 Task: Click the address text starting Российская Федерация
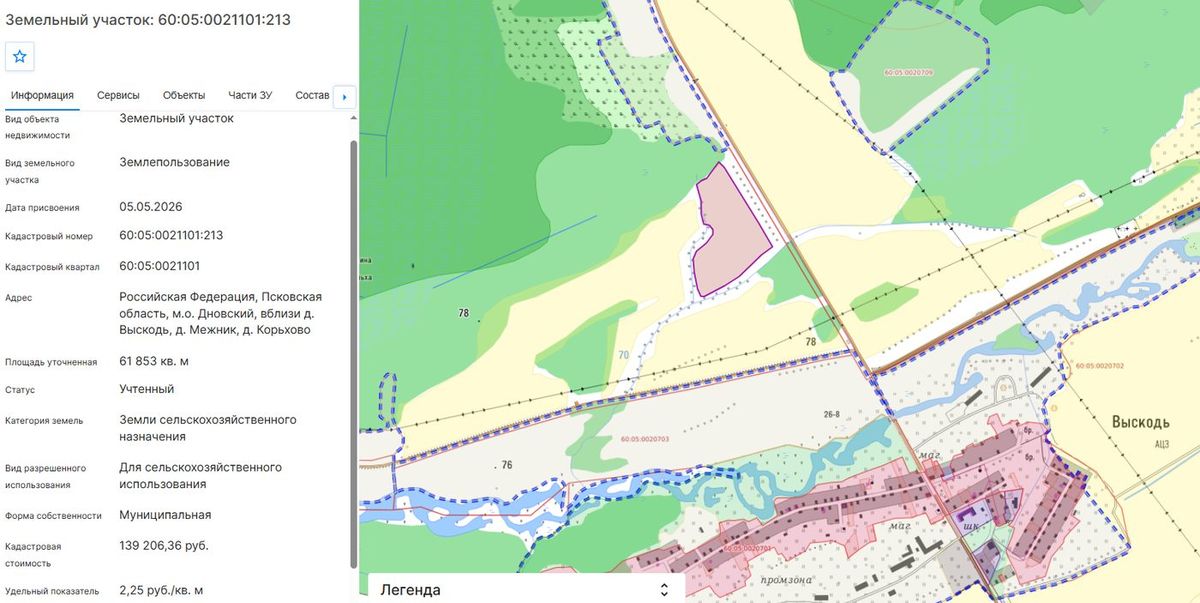point(220,313)
